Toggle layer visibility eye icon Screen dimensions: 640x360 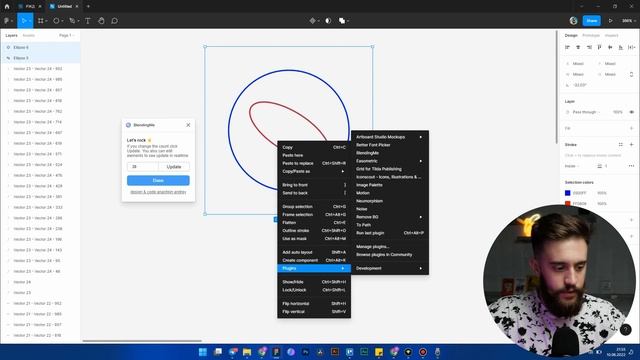631,112
